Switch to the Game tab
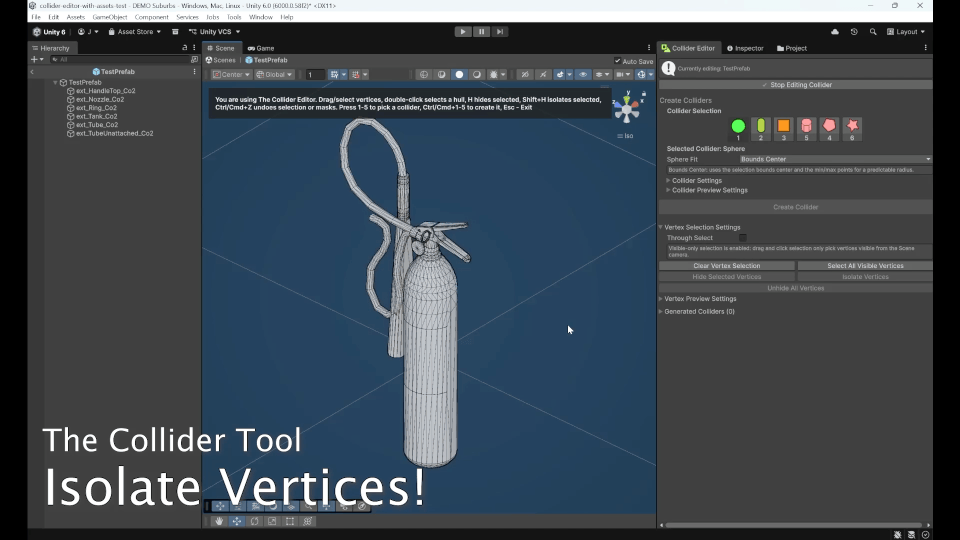Screen dimensions: 960x540 coord(261,48)
